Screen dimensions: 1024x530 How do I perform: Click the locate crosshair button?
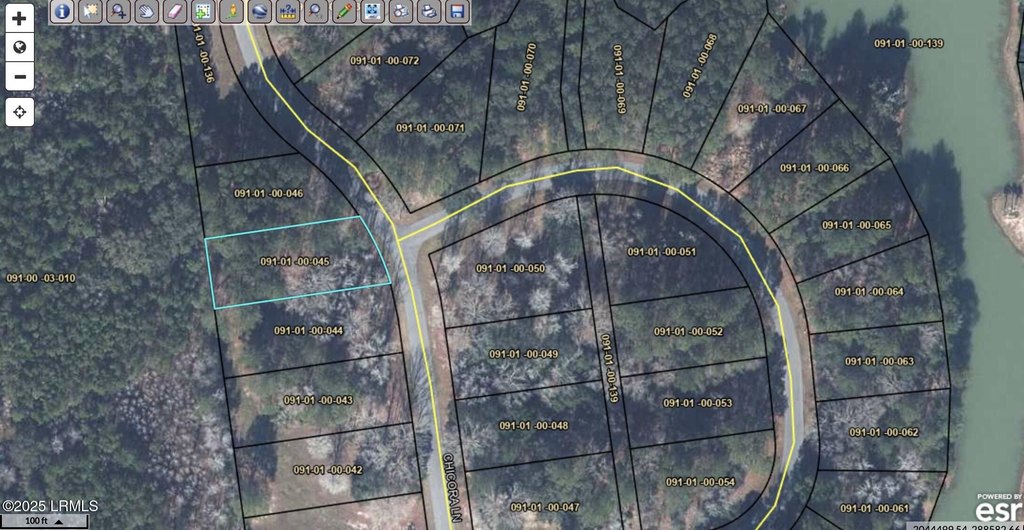(x=19, y=112)
